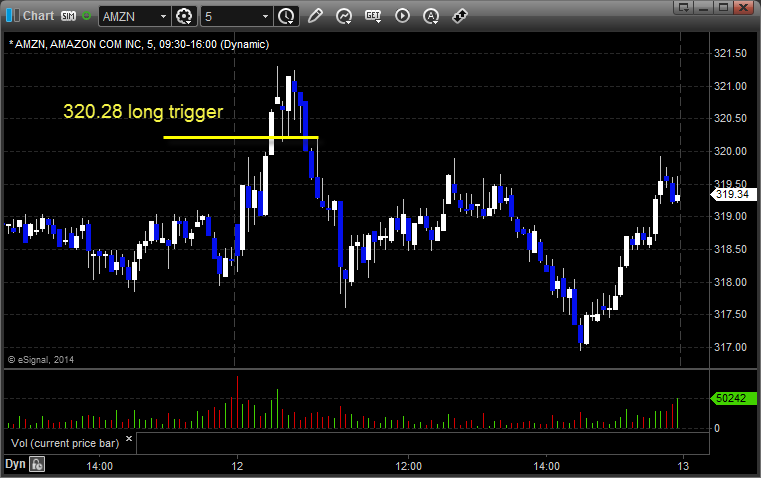Image resolution: width=761 pixels, height=478 pixels.
Task: Open the GET tools menu
Action: click(373, 16)
